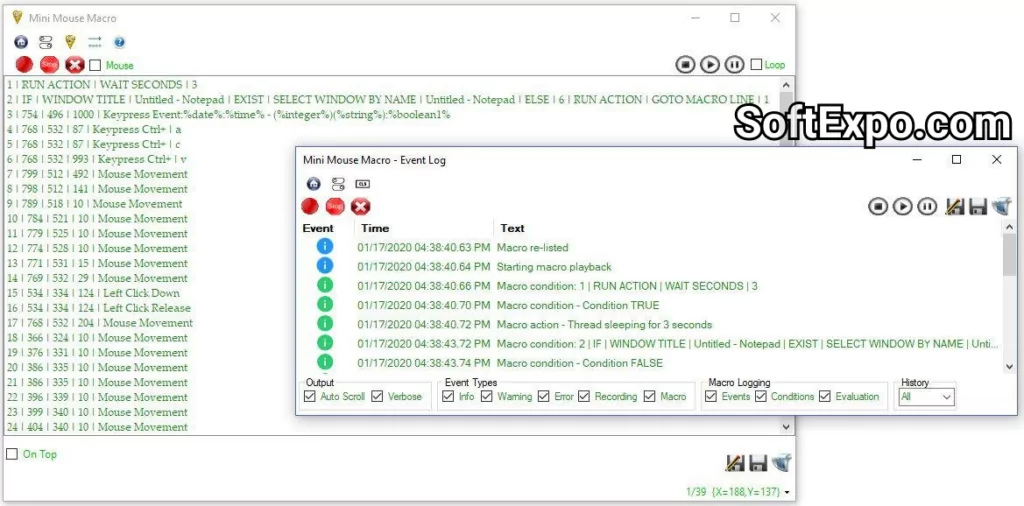Uncheck the Events macro logging option
1024x506 pixels.
point(711,396)
